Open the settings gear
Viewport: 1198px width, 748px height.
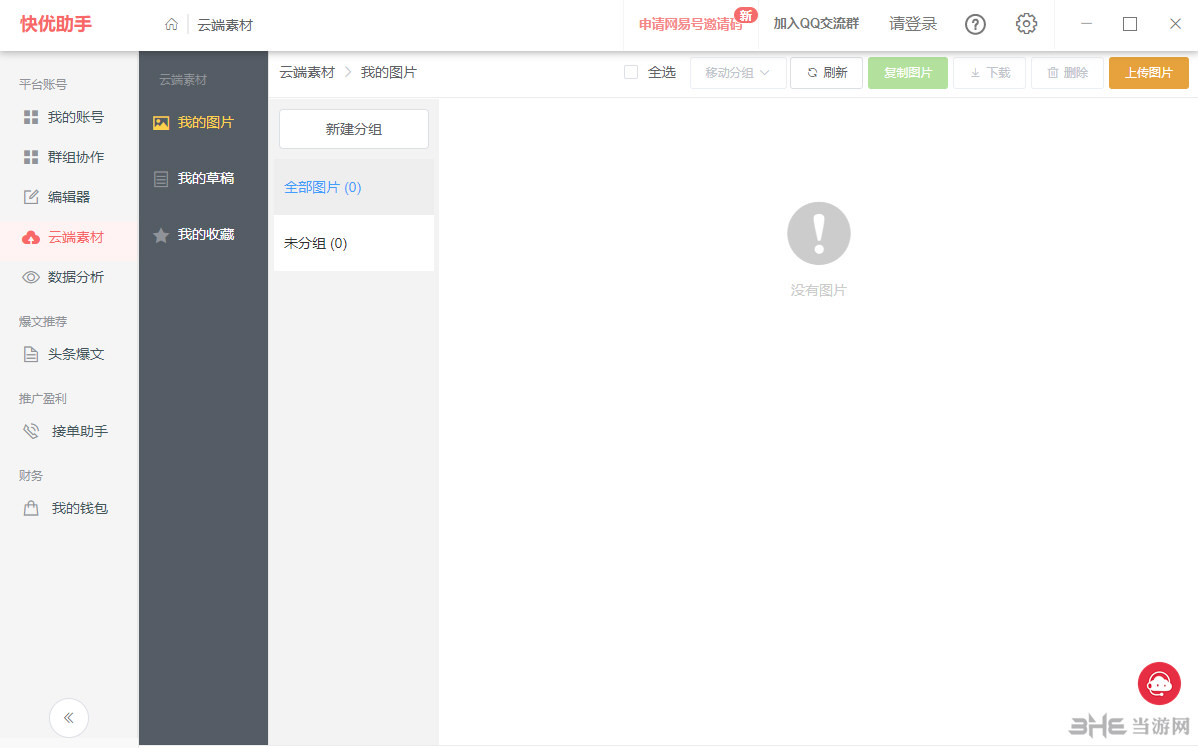[1026, 24]
